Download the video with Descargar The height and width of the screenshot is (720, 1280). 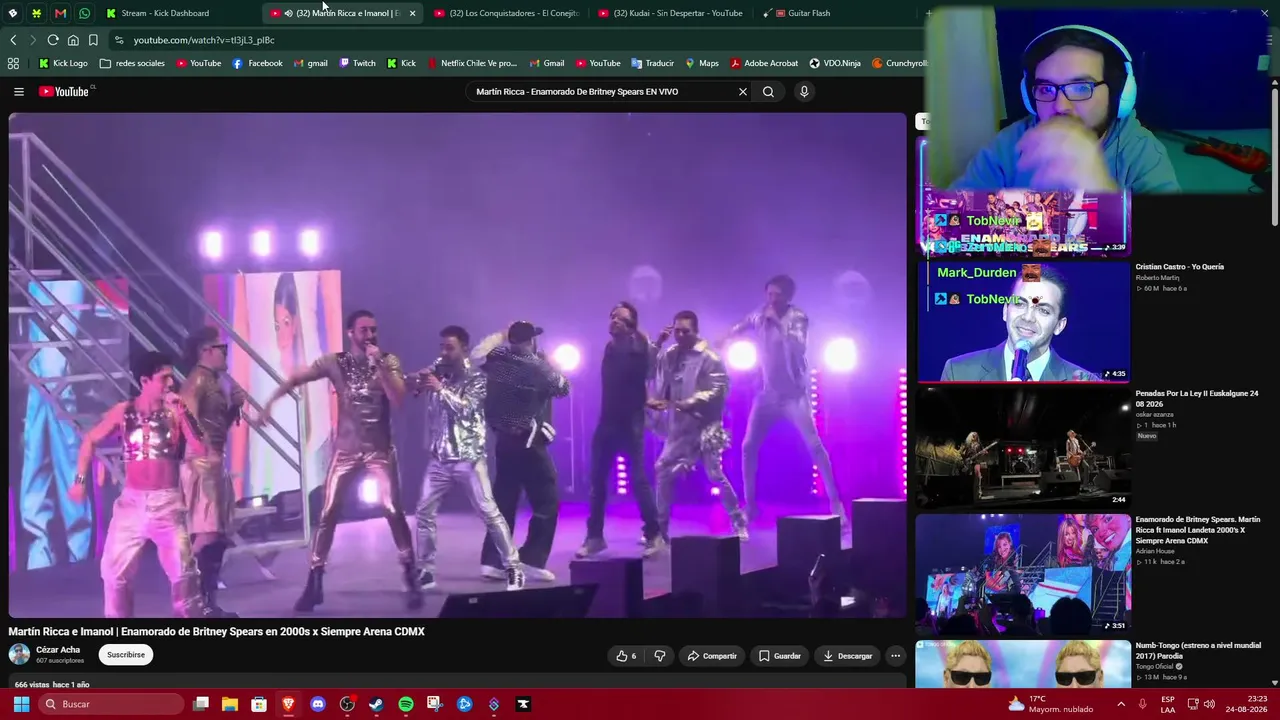[x=848, y=656]
